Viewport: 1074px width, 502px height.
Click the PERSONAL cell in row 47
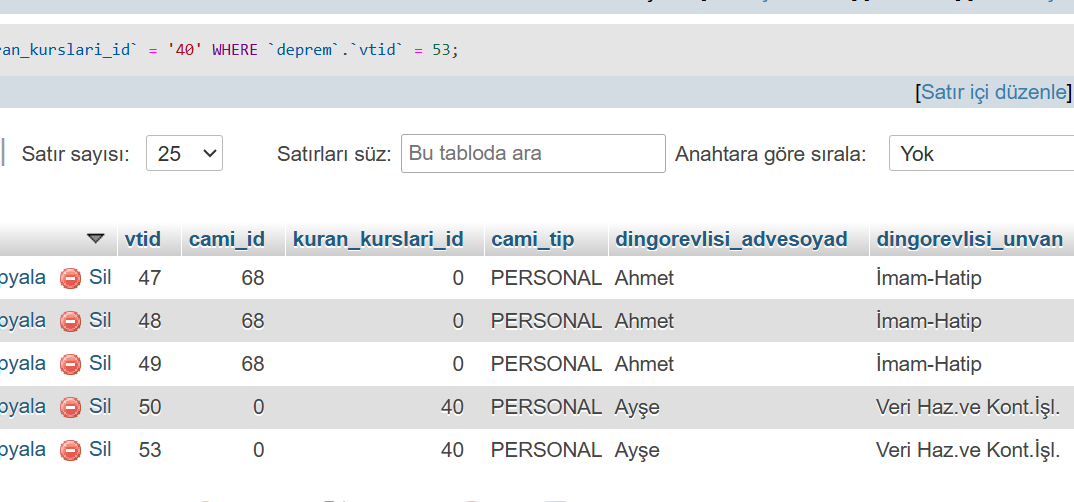tap(546, 278)
